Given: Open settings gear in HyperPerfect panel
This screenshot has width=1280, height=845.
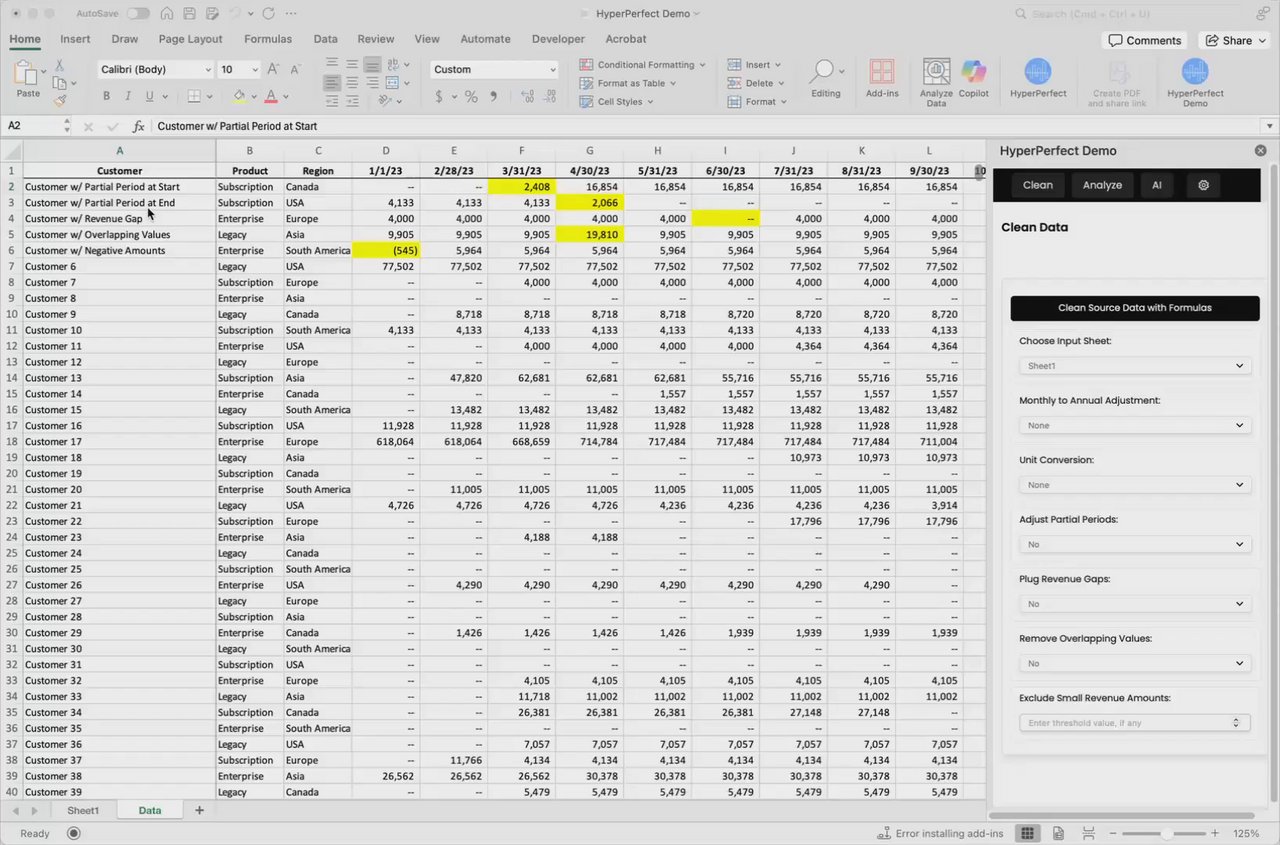Looking at the screenshot, I should coord(1203,185).
